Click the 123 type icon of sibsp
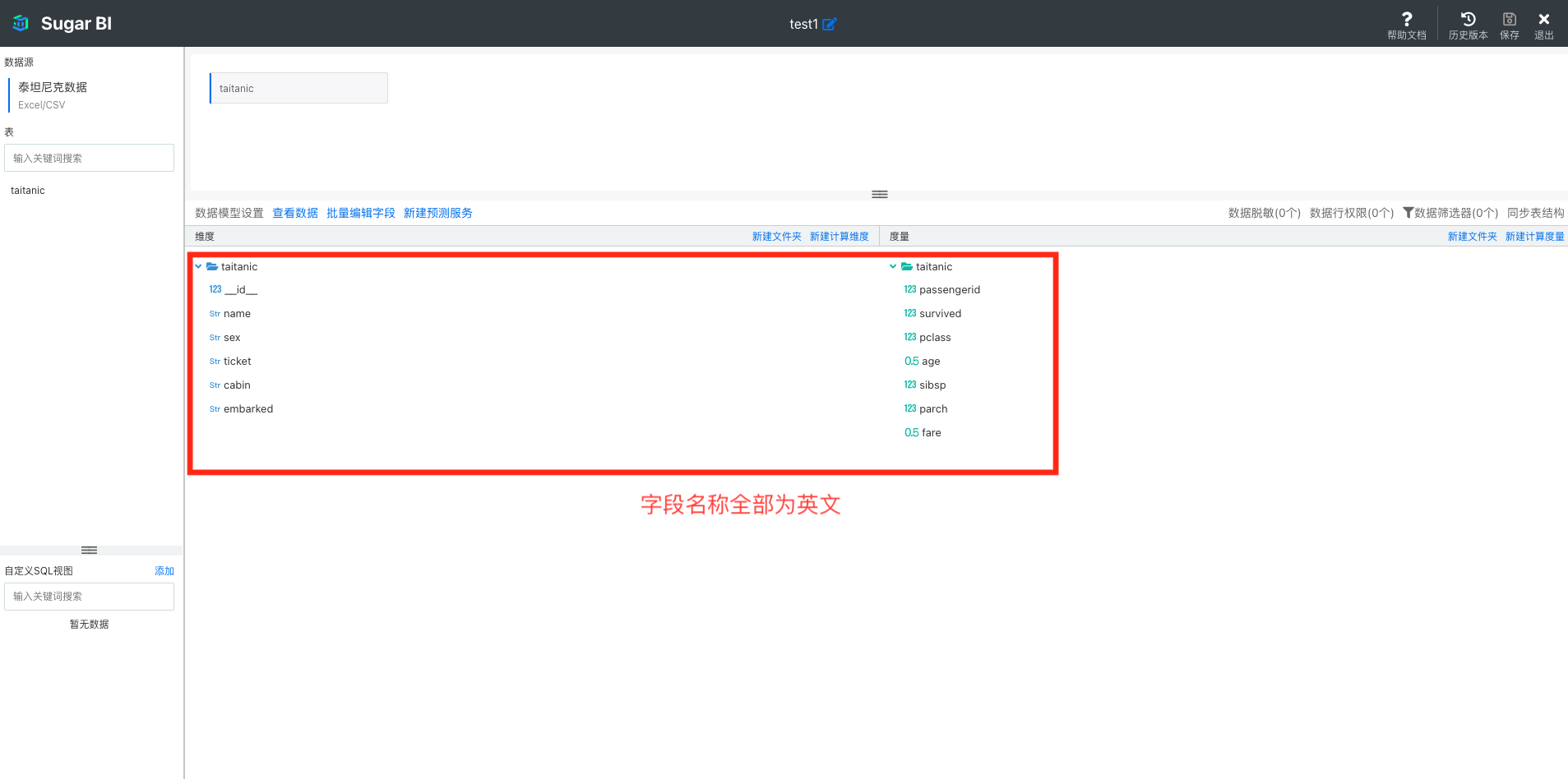Screen dimensions: 1568x779 pyautogui.click(x=910, y=385)
